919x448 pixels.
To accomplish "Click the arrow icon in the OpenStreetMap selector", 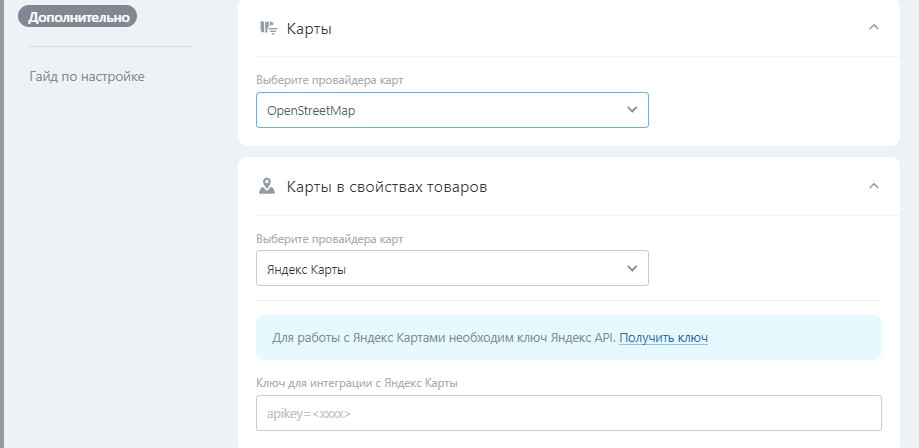I will pos(632,110).
